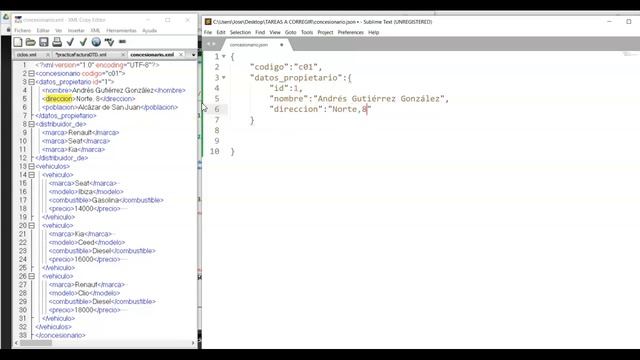Open Find menu in Sublime Text
Screen dimensions: 640x360
click(x=260, y=32)
